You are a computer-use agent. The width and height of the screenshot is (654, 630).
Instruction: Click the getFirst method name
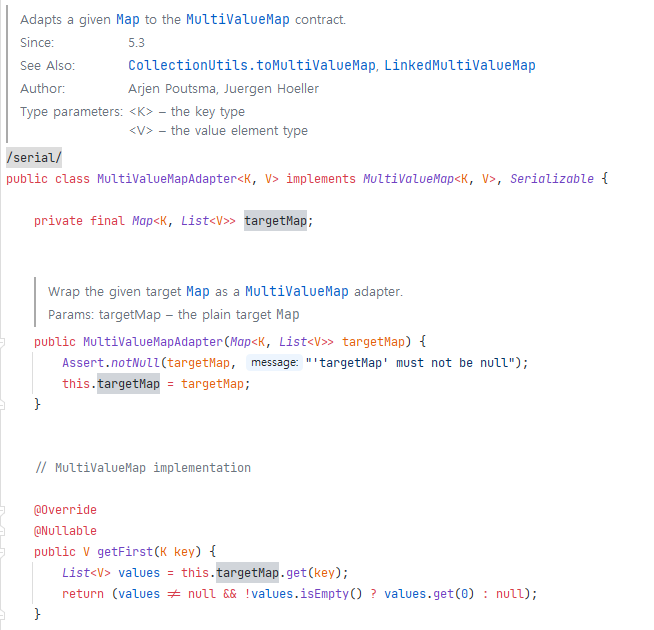pos(125,552)
